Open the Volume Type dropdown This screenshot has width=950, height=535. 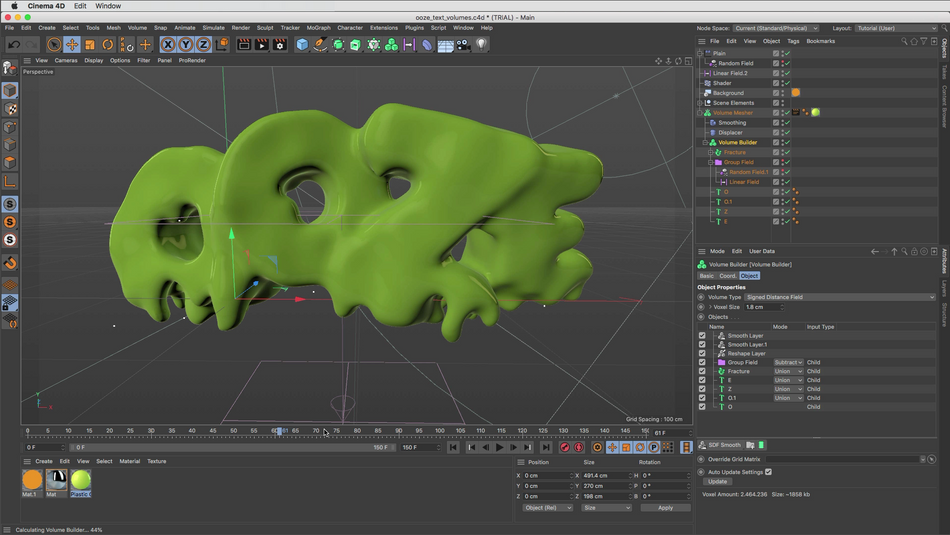pos(840,297)
